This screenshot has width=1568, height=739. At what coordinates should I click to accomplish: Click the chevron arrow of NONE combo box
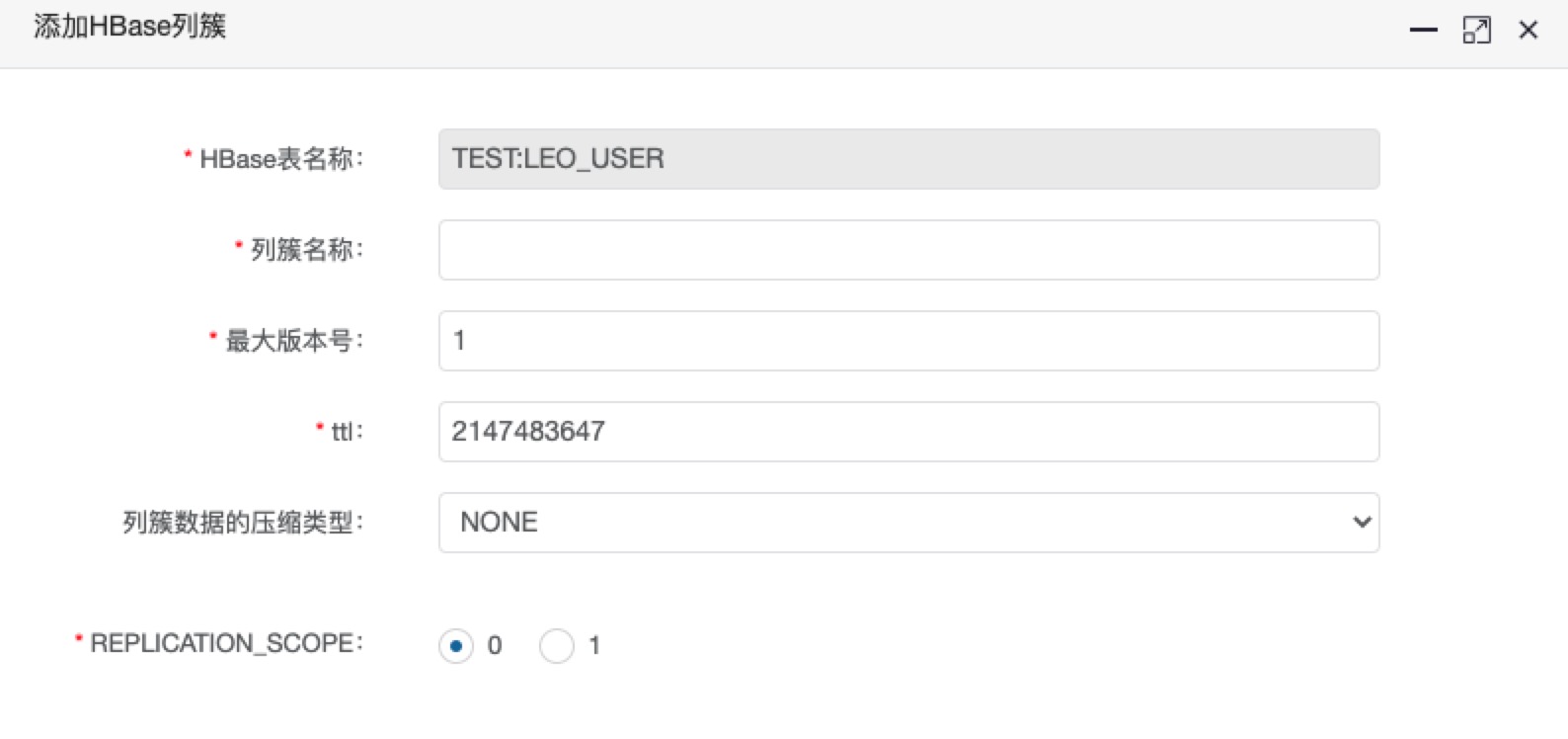[x=1362, y=523]
